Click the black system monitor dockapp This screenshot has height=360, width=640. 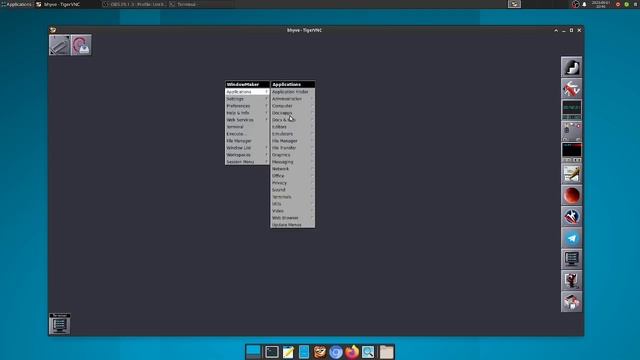(x=571, y=152)
